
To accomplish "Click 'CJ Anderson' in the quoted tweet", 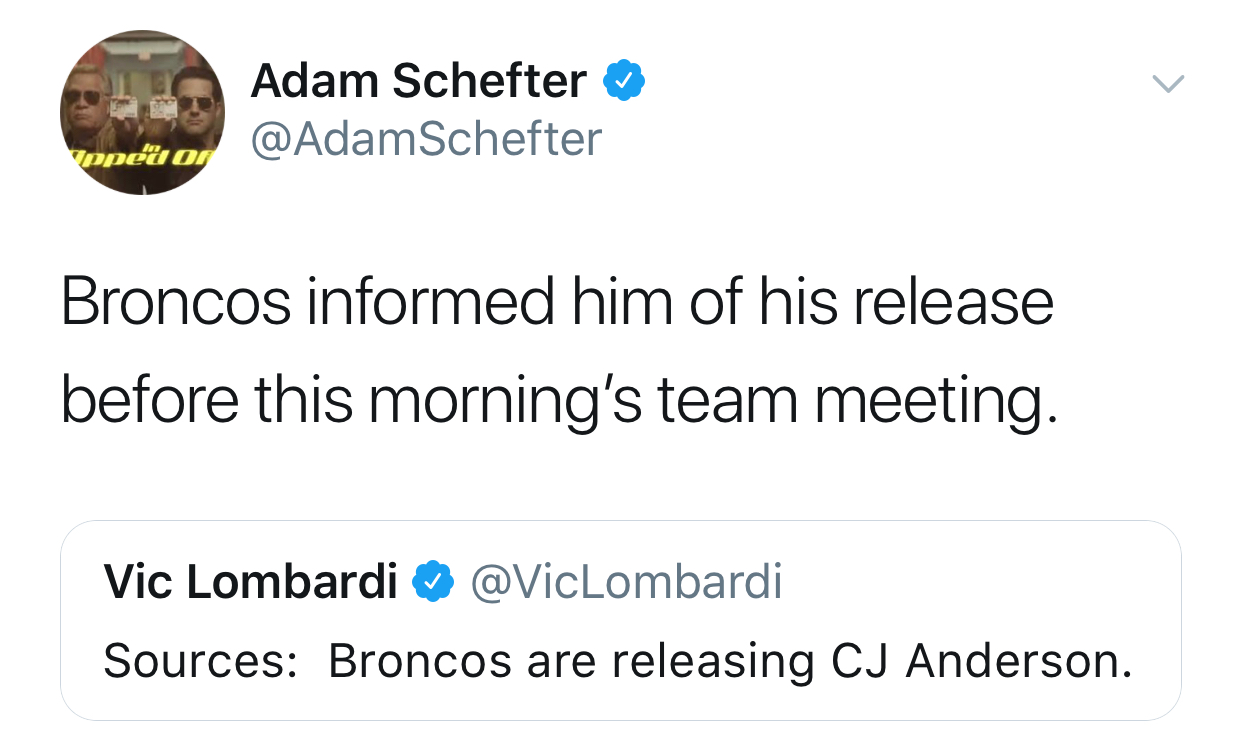I will (982, 661).
